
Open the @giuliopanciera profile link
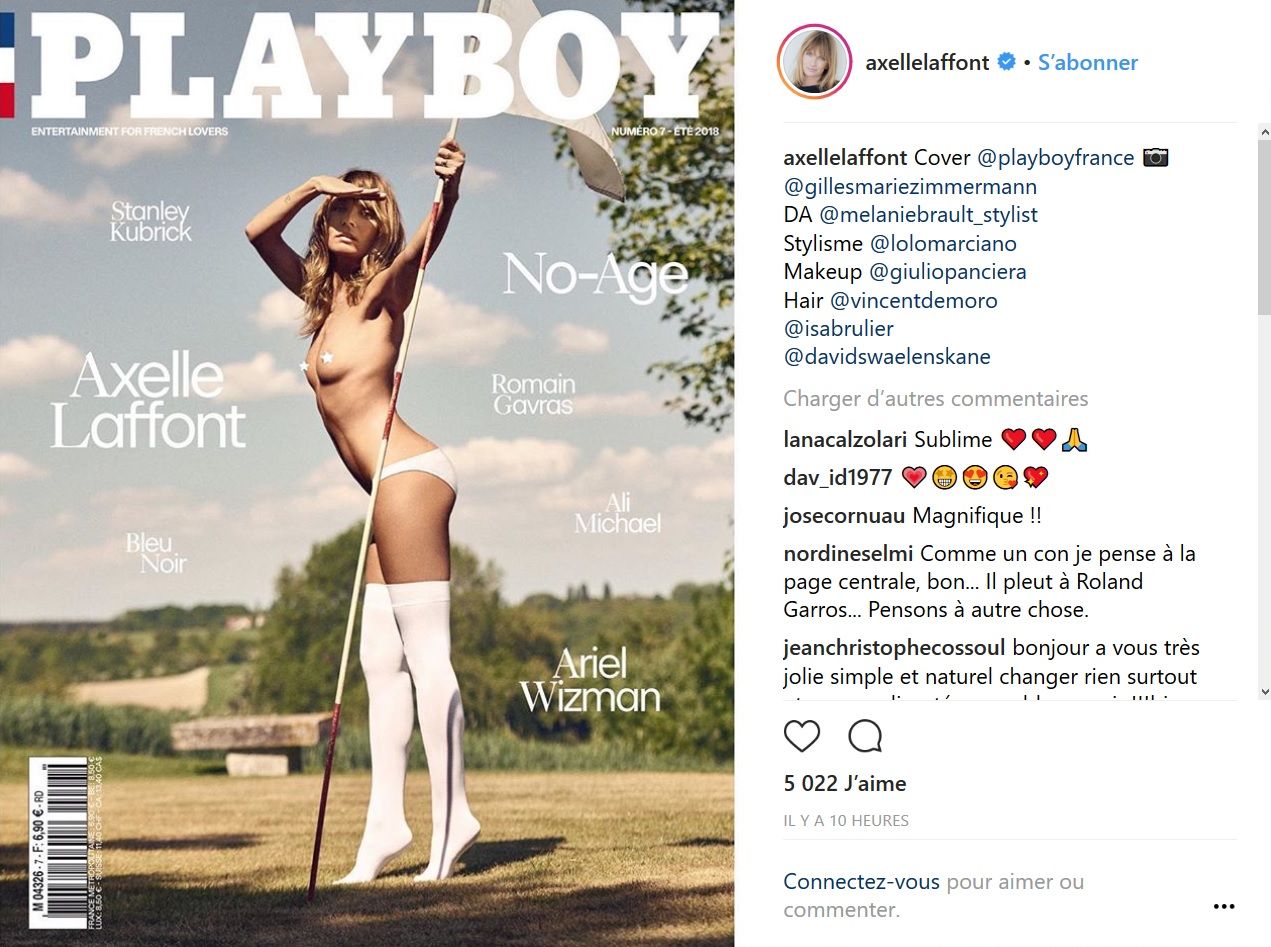[947, 271]
